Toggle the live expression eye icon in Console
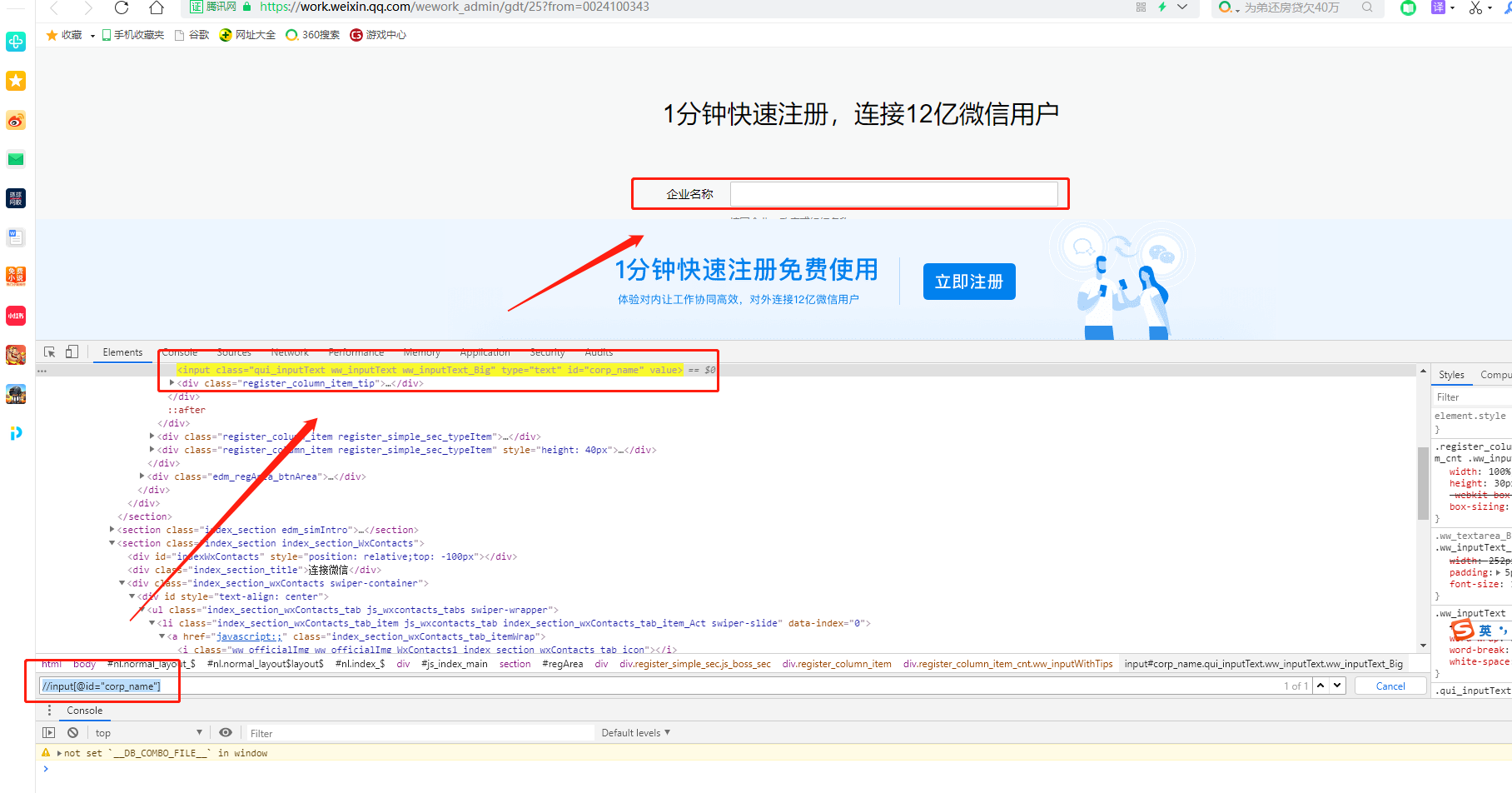 pos(226,731)
